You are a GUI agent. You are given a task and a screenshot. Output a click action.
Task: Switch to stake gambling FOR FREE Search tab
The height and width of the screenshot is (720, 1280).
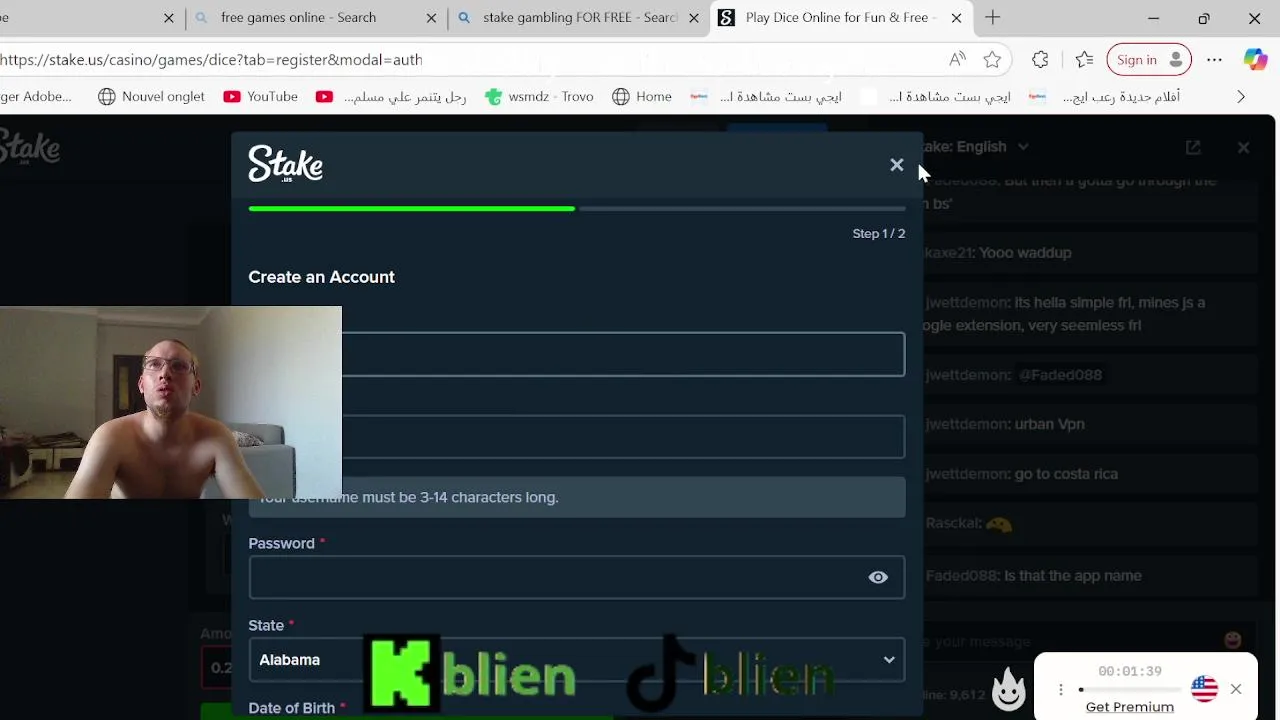[579, 17]
